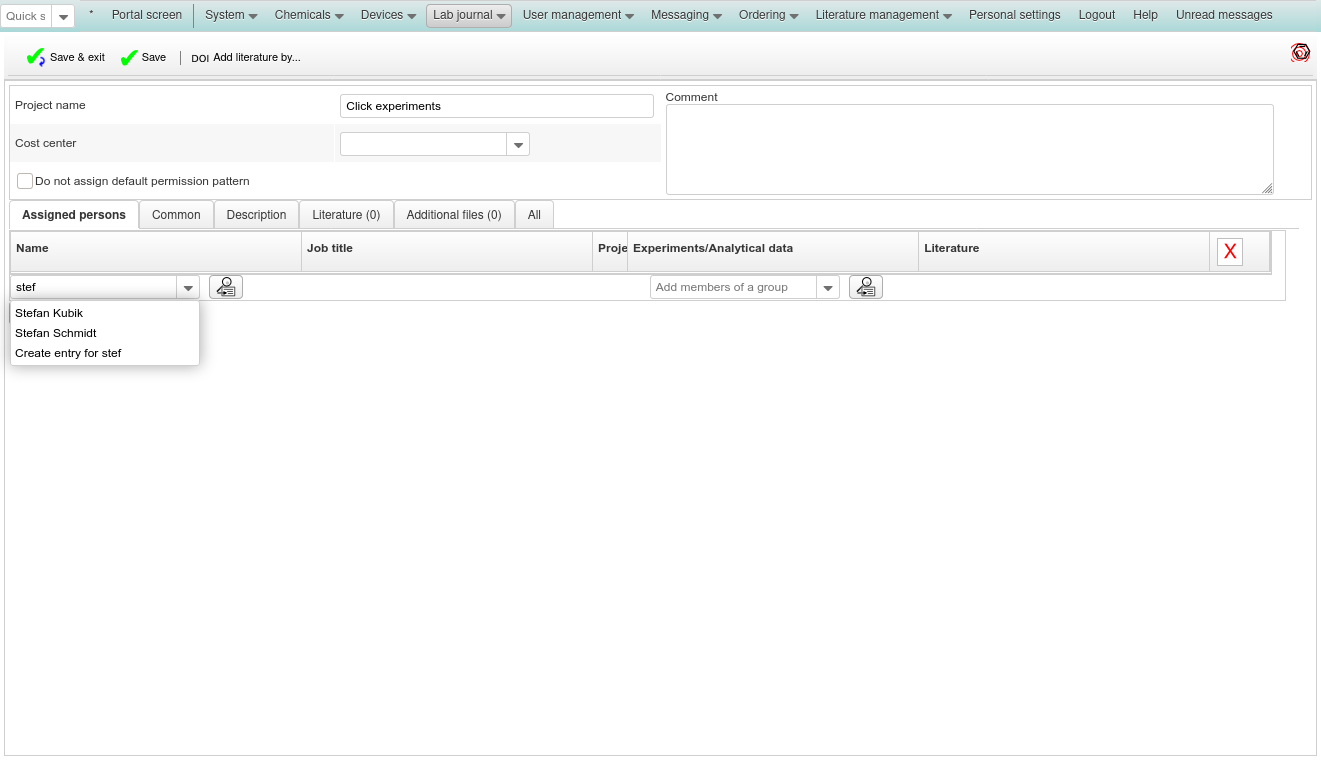The width and height of the screenshot is (1321, 760).
Task: Open the Chemicals menu
Action: pyautogui.click(x=309, y=15)
